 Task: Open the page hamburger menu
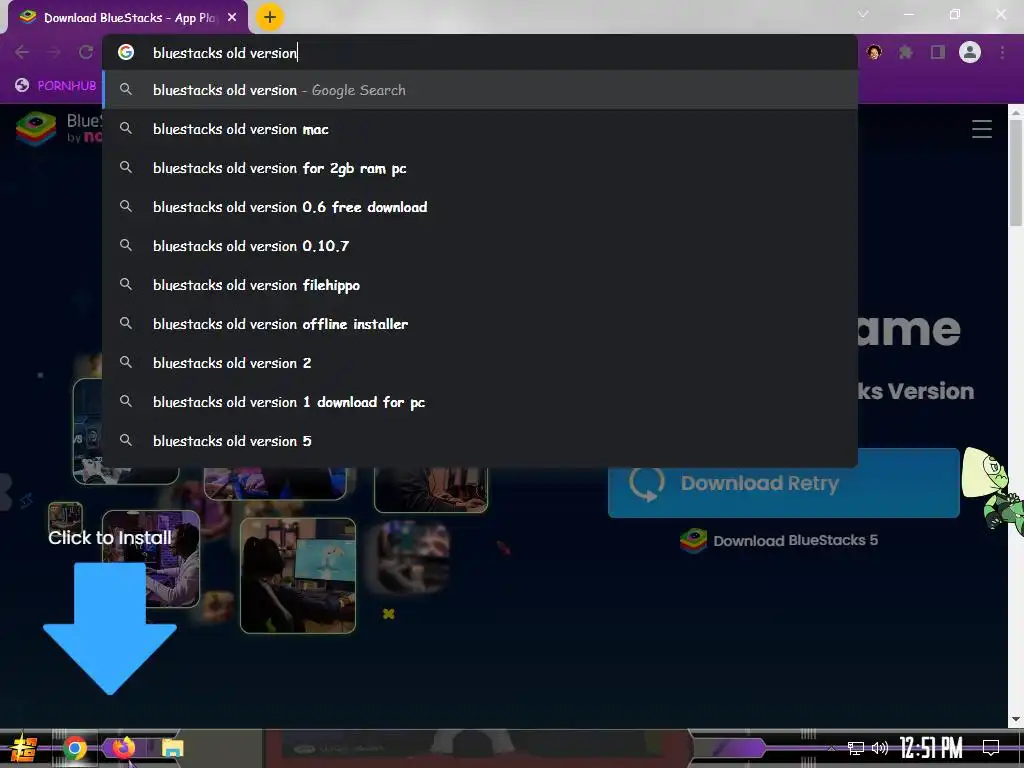click(982, 129)
